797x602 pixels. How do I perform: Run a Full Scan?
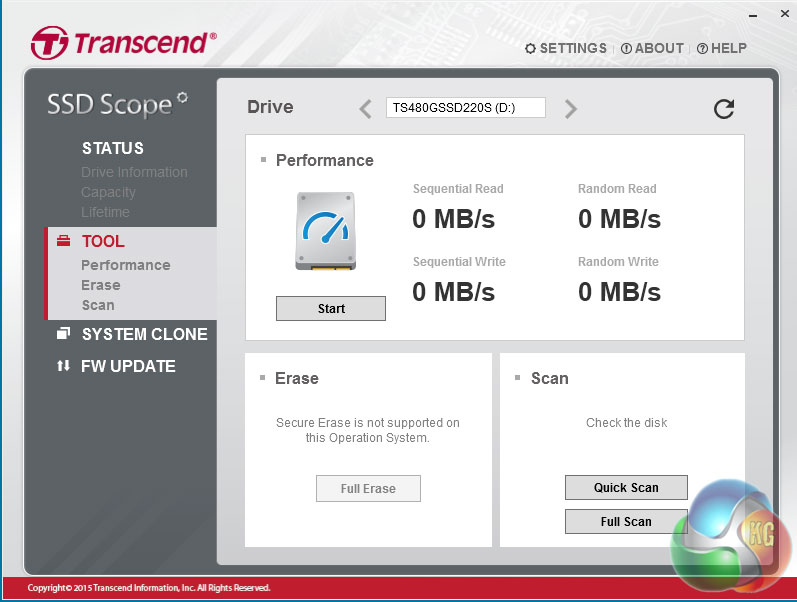coord(626,522)
